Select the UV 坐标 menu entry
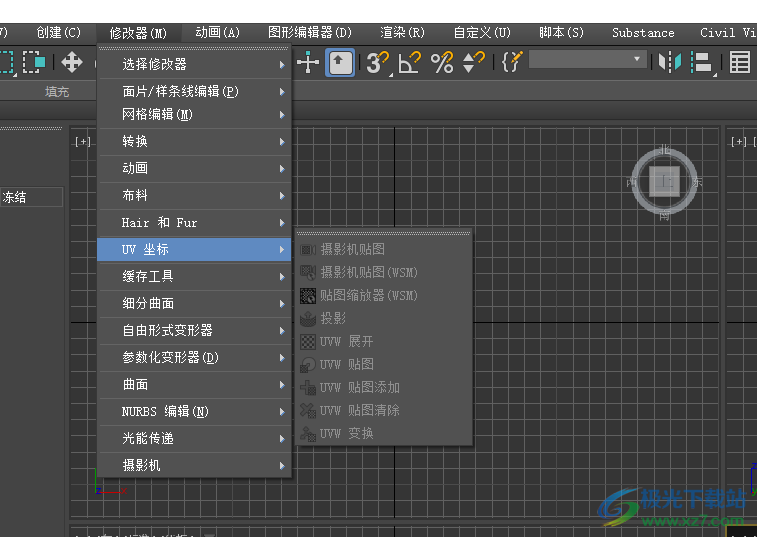The width and height of the screenshot is (757, 537). (195, 250)
